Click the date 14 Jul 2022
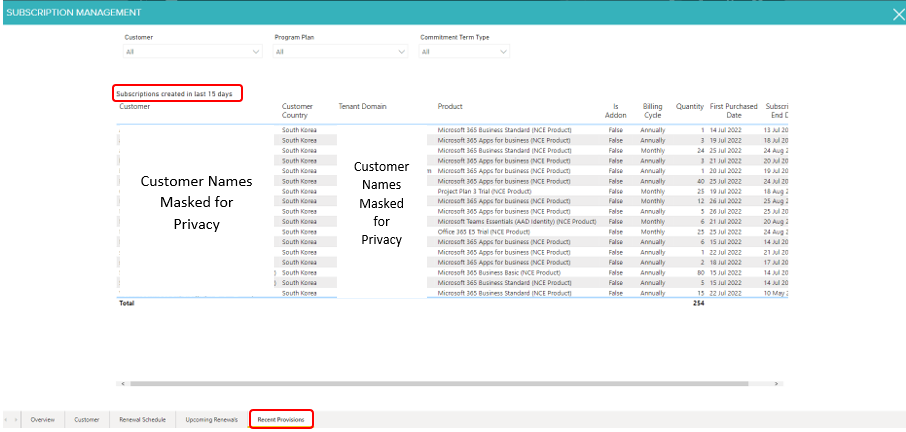 [x=726, y=131]
